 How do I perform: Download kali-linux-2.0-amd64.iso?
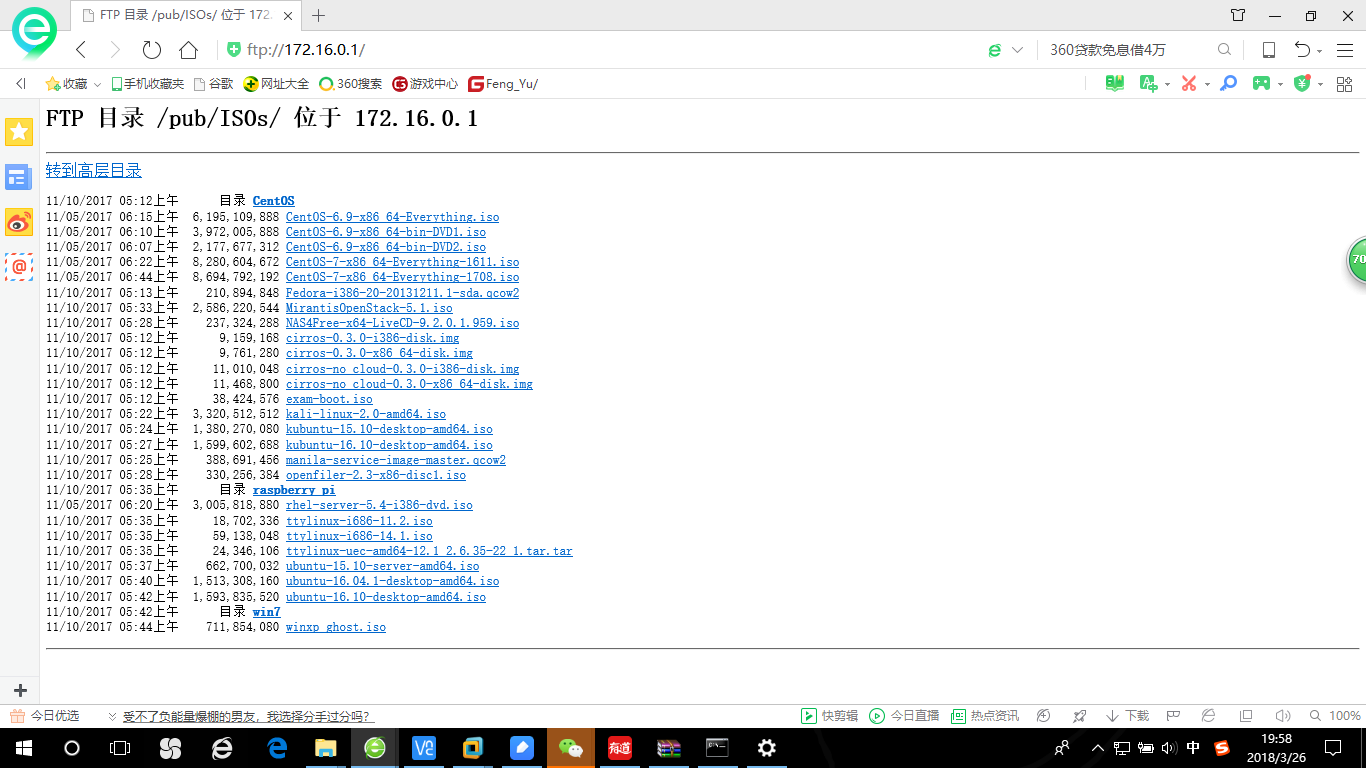click(366, 414)
